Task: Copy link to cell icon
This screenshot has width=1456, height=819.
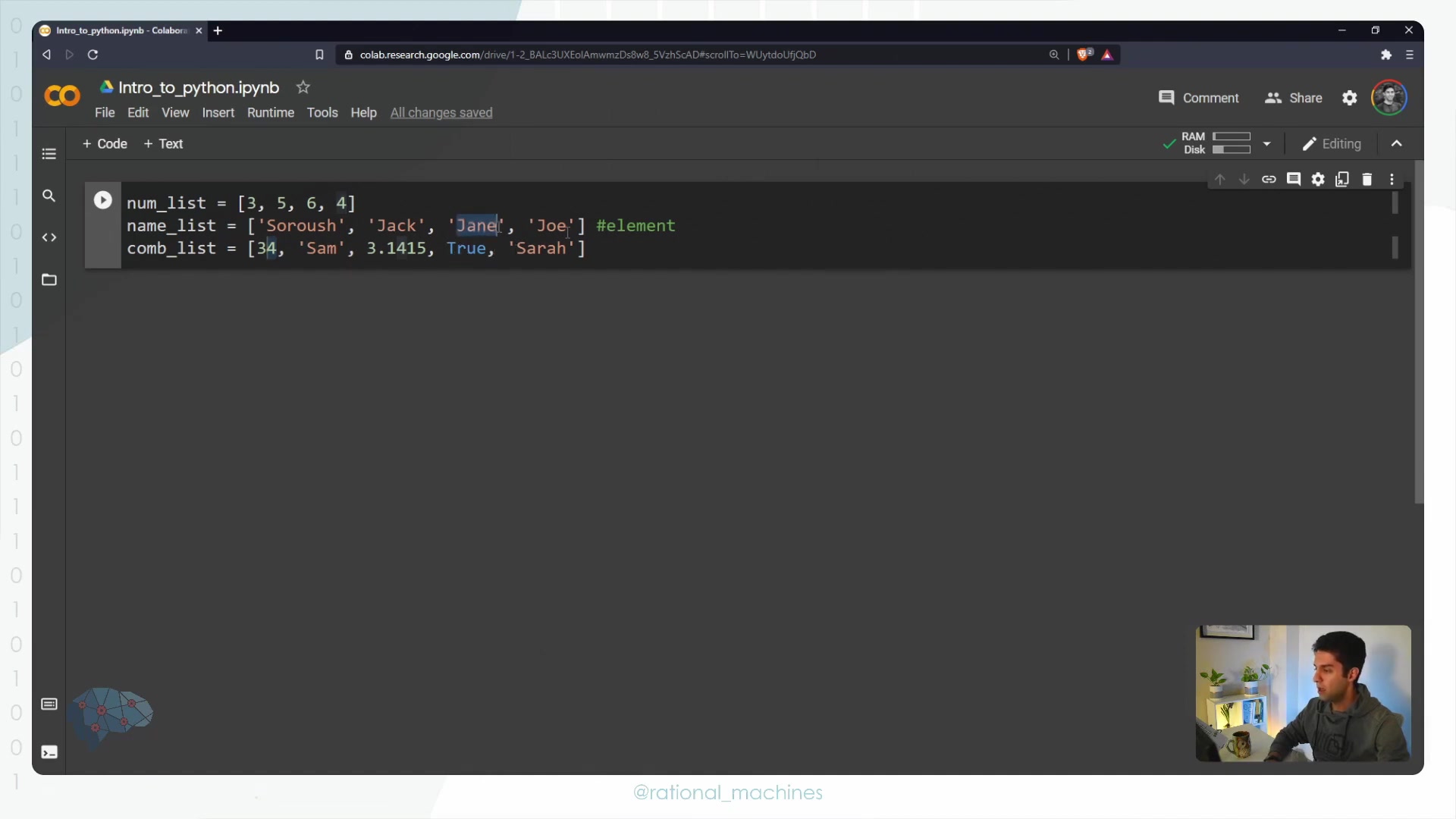Action: click(1269, 180)
